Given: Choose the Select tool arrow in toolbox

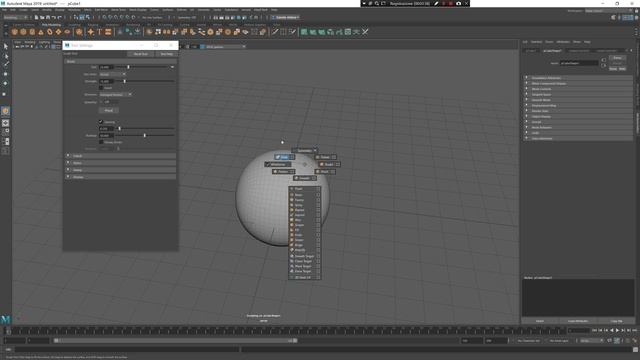Looking at the screenshot, I should (6, 47).
